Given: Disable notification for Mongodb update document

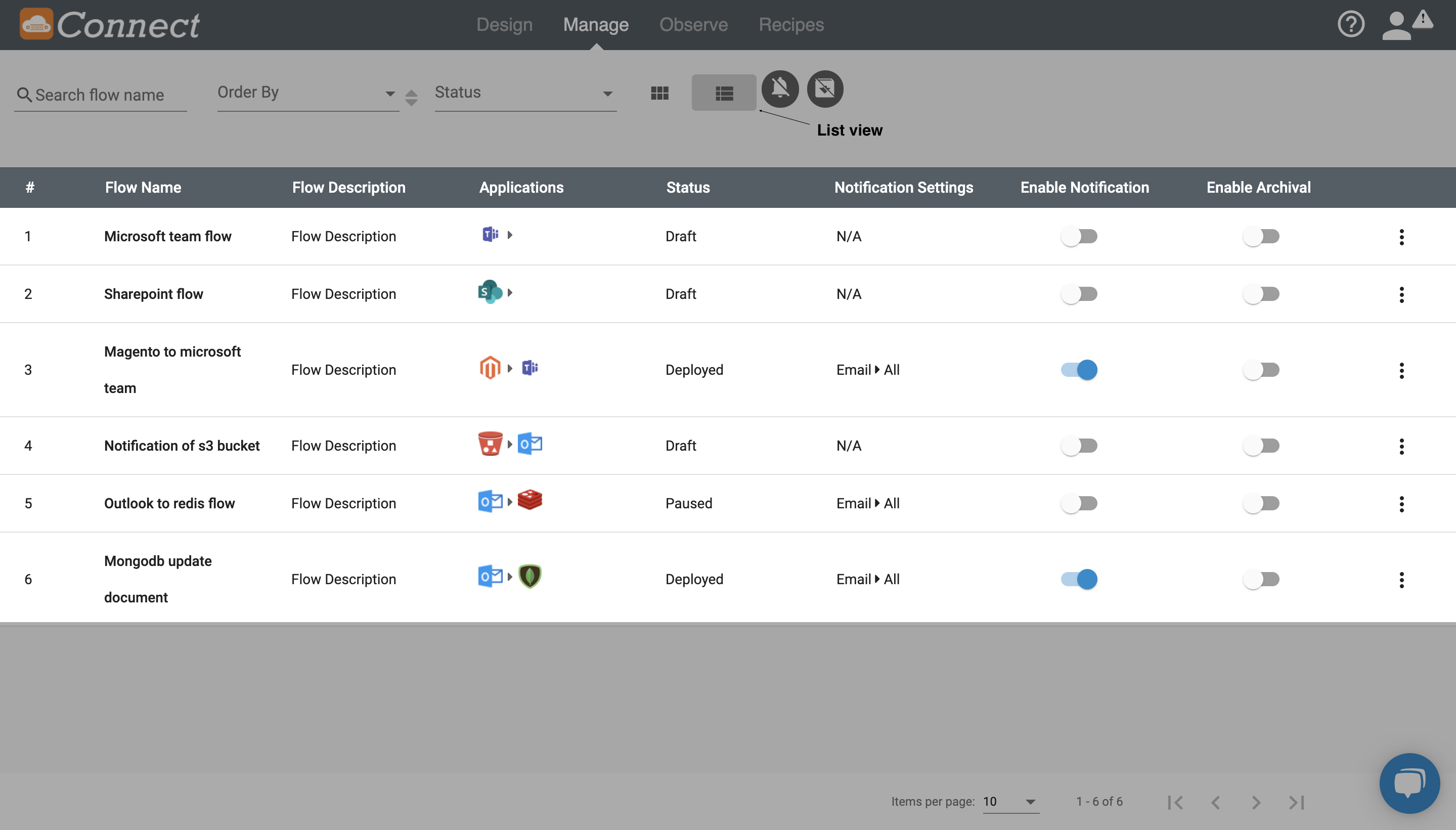Looking at the screenshot, I should [x=1079, y=579].
